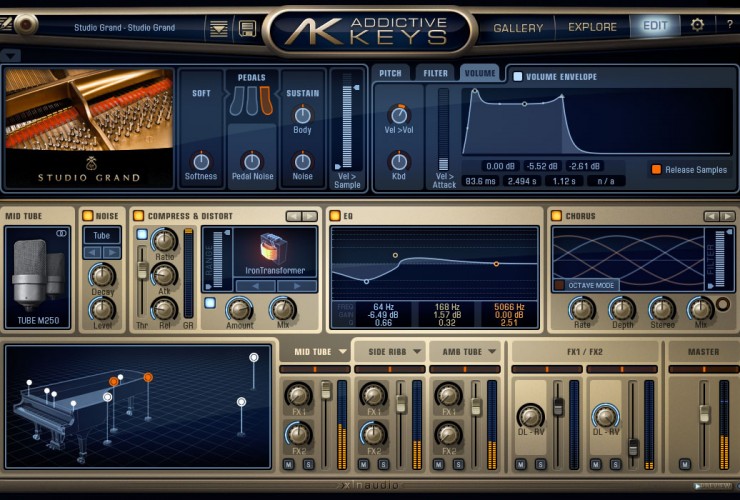
Task: Open the preset browser list icon
Action: [x=219, y=28]
